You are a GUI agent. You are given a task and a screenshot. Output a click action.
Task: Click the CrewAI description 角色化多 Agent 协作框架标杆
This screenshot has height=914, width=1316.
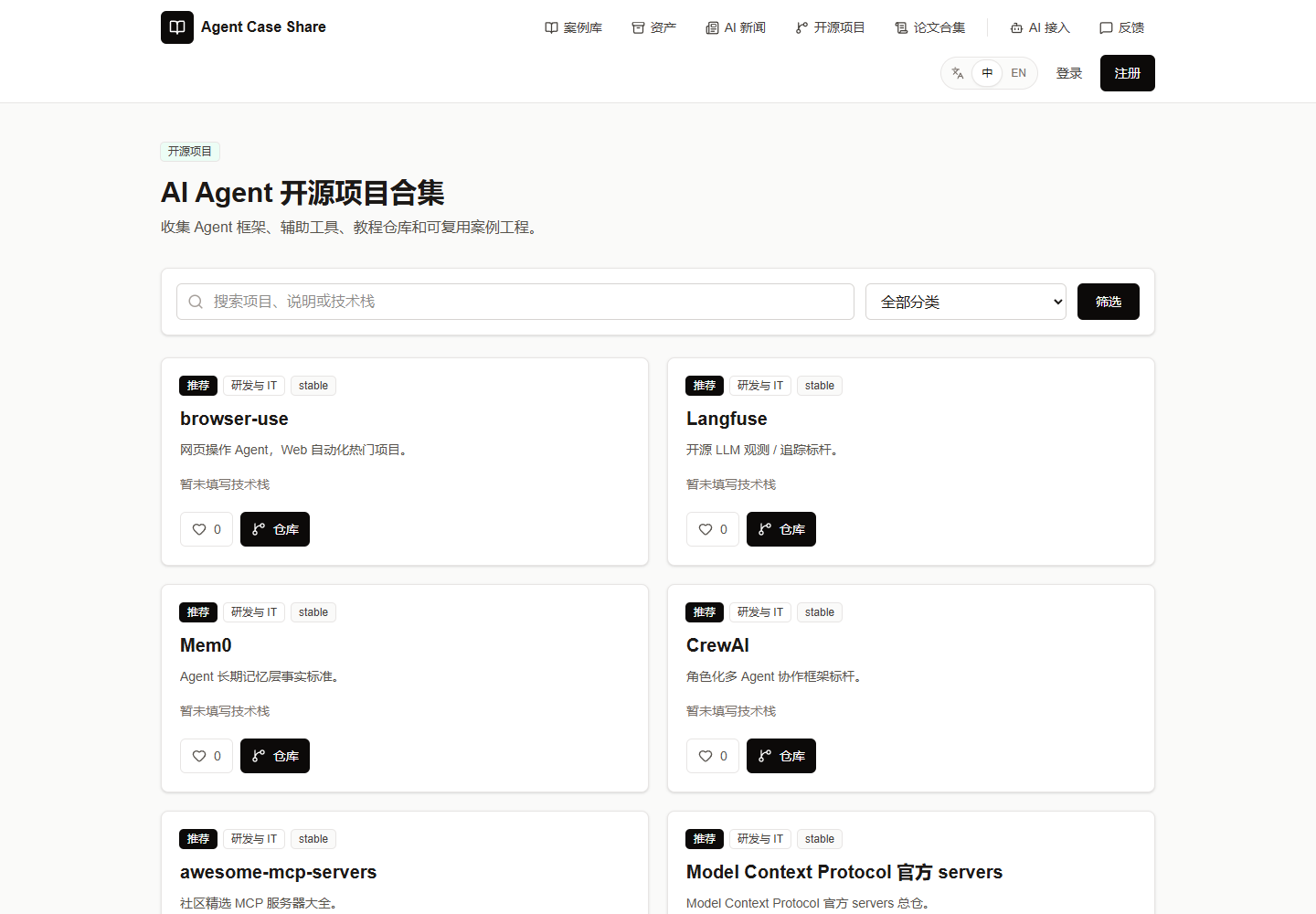pos(774,676)
